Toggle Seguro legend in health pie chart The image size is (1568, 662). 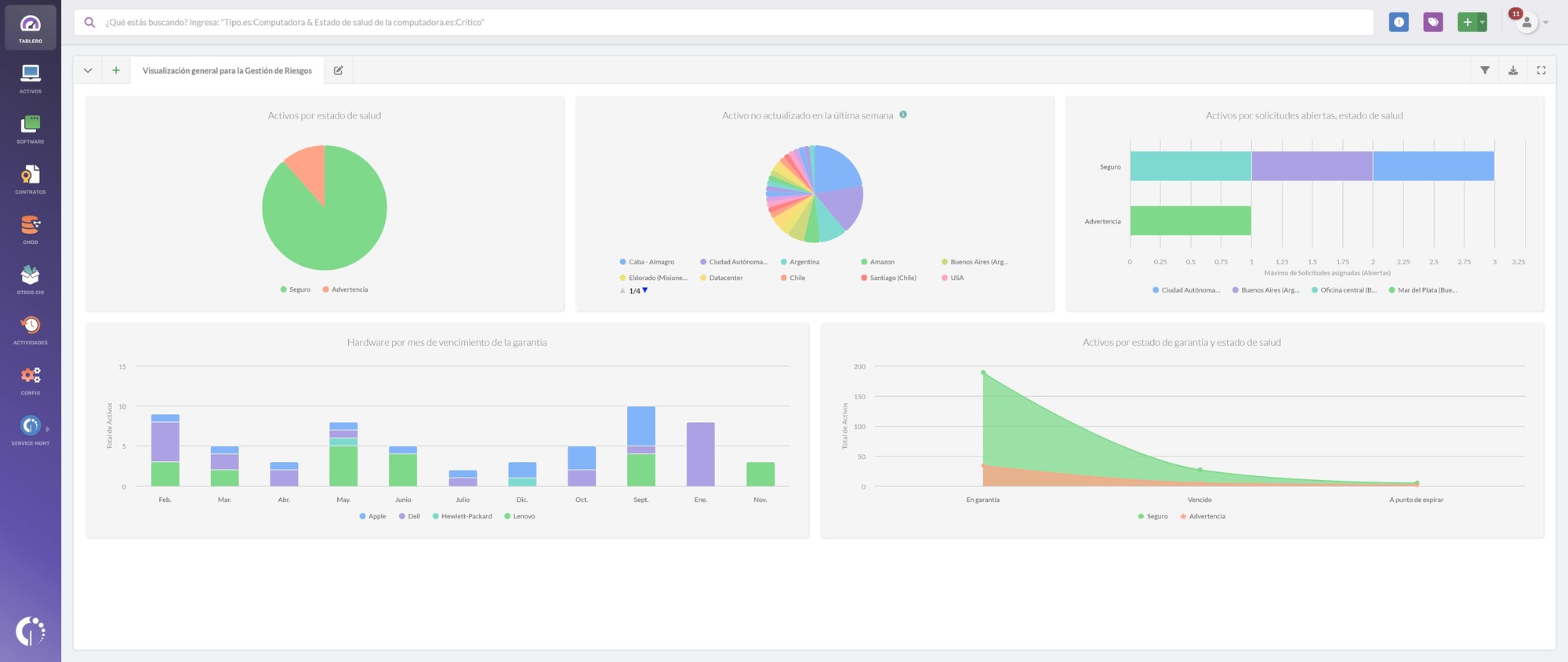(x=296, y=289)
